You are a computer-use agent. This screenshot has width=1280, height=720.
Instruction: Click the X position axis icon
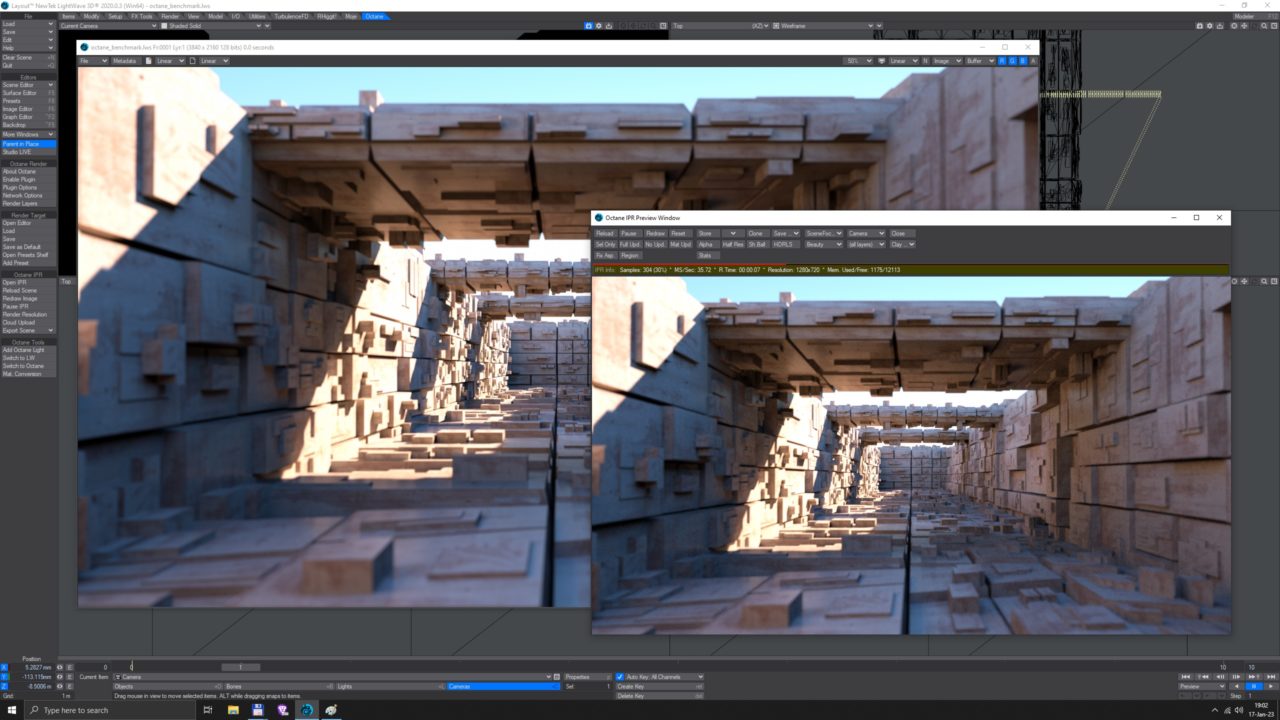4,667
